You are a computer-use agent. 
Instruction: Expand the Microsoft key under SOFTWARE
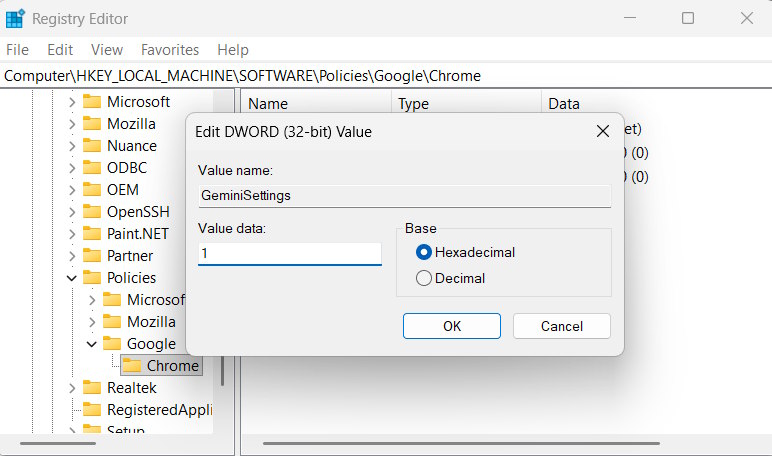72,102
